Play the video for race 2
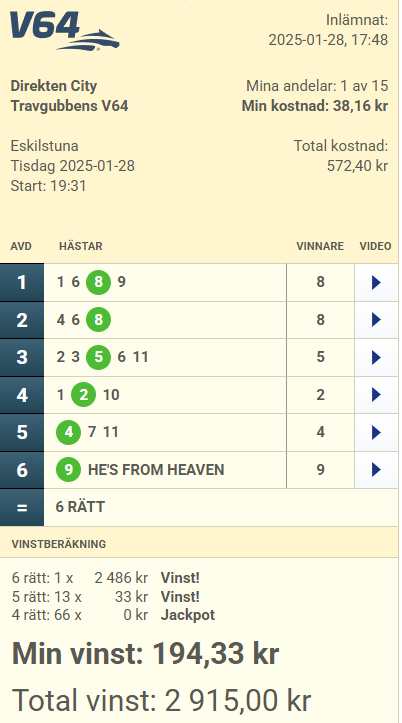 (376, 320)
